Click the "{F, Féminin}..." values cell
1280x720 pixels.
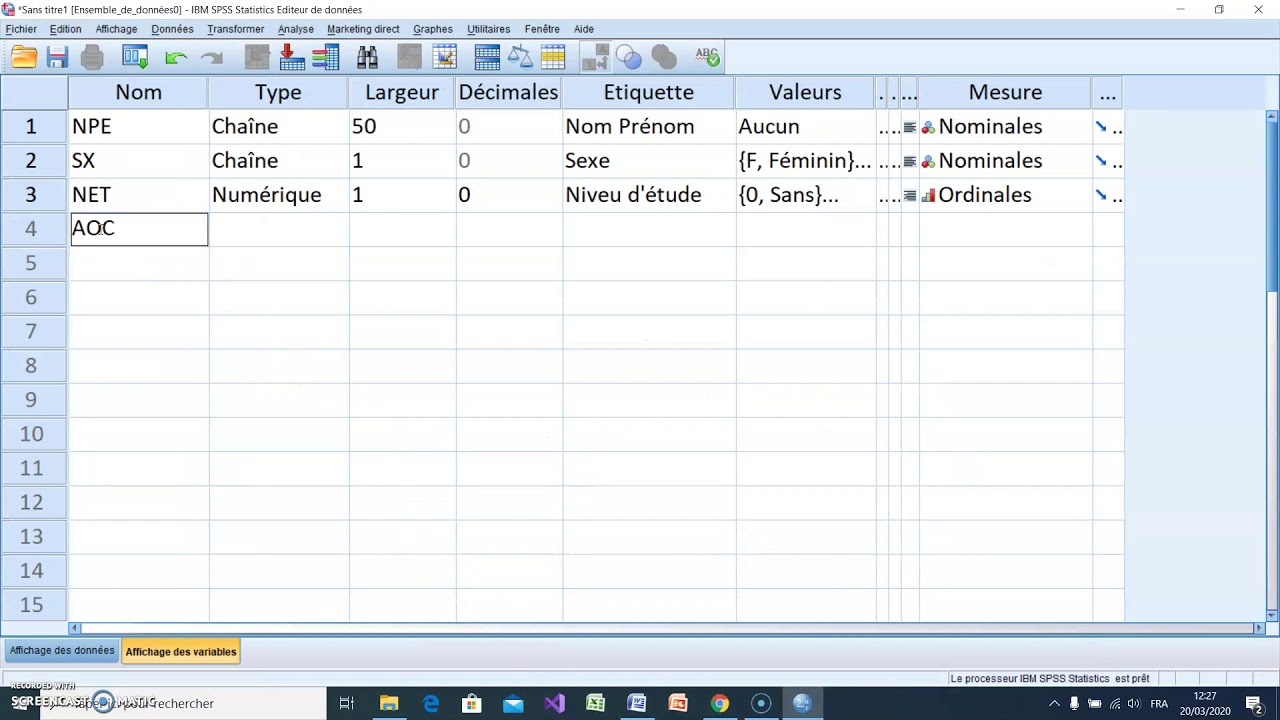[x=805, y=160]
